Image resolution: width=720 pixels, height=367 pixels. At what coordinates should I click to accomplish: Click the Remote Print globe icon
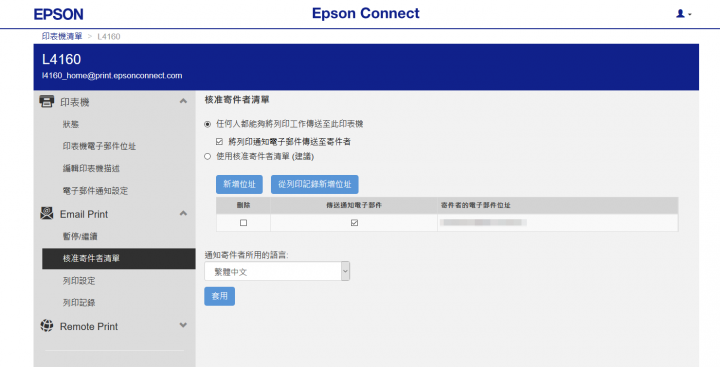pyautogui.click(x=46, y=326)
